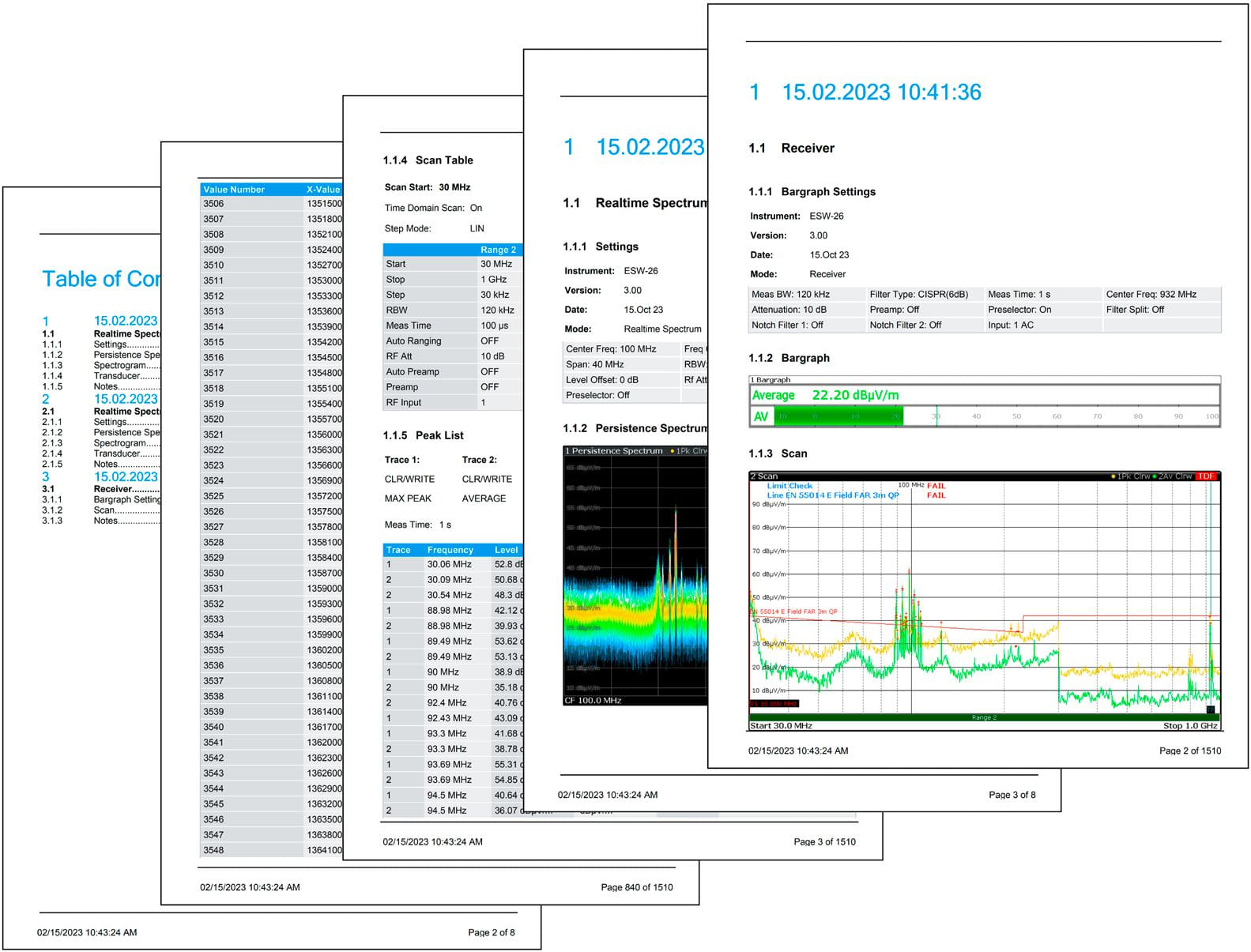The width and height of the screenshot is (1251, 952).
Task: Click the Frequency column header in Peak List
Action: point(450,550)
